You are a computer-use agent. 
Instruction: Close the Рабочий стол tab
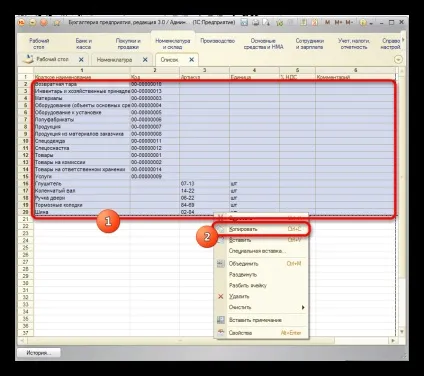81,60
